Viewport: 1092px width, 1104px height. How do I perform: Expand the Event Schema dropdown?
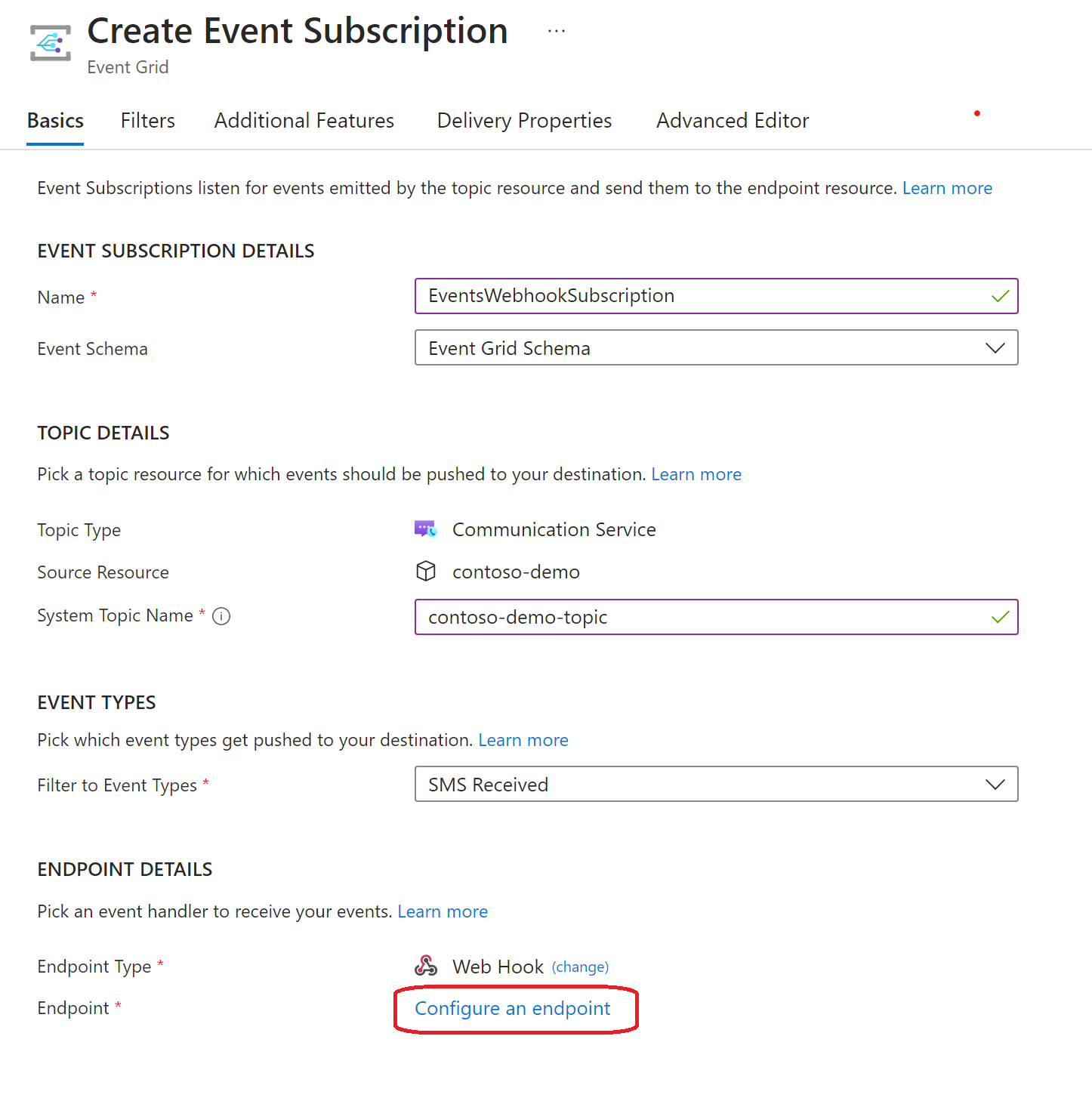coord(717,347)
